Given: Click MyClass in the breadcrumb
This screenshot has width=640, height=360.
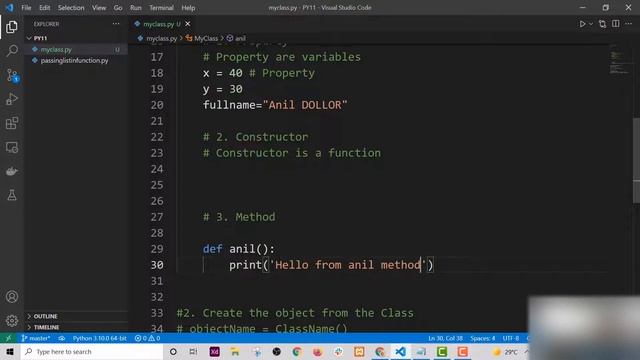Looking at the screenshot, I should click(206, 38).
